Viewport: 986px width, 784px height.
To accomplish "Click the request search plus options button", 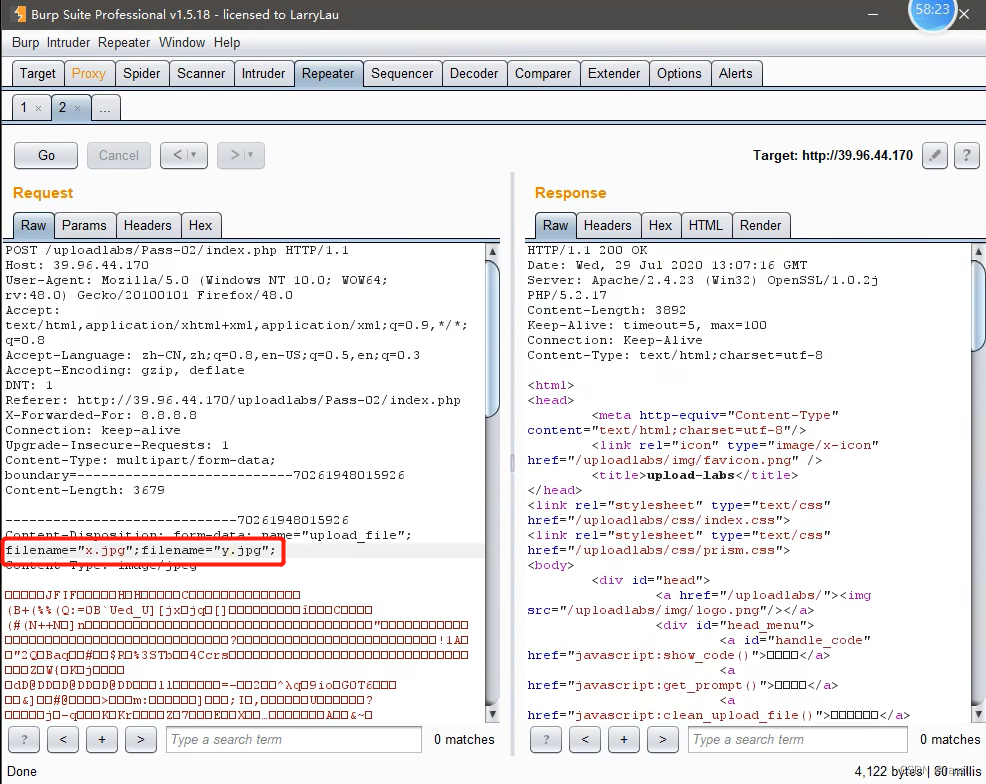I will (102, 739).
